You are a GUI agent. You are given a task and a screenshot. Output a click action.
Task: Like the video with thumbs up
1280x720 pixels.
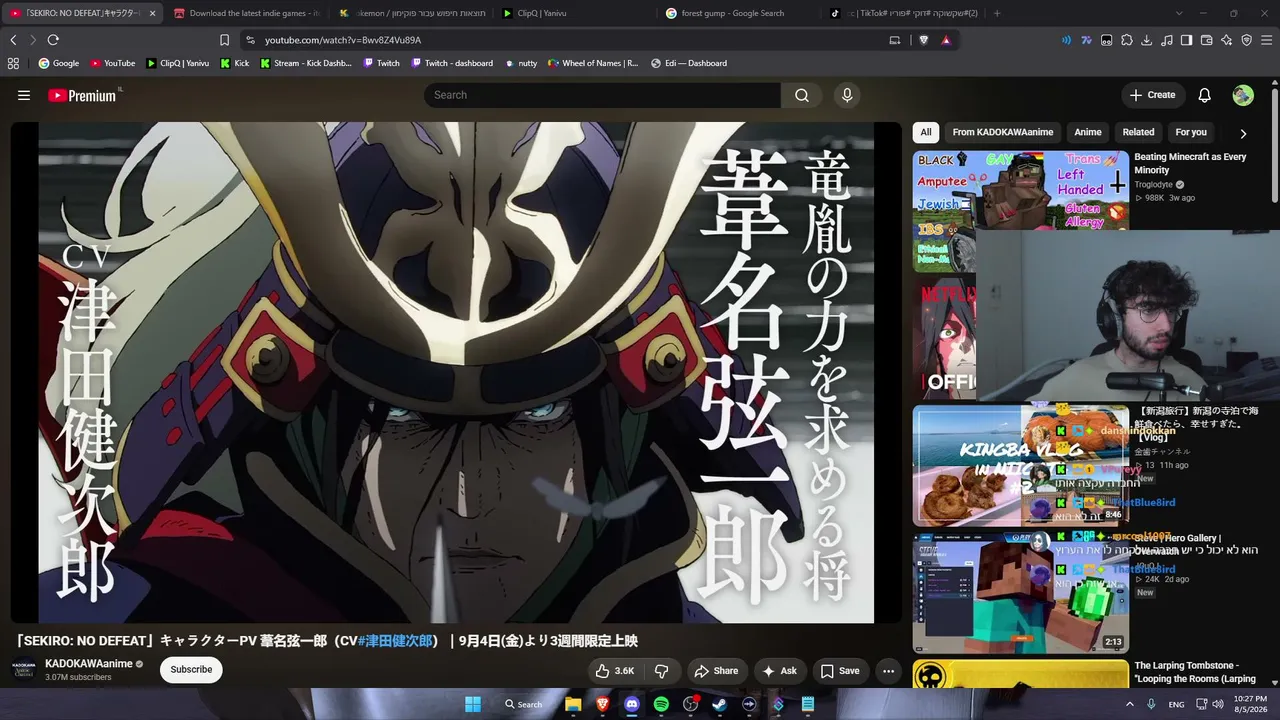[615, 671]
